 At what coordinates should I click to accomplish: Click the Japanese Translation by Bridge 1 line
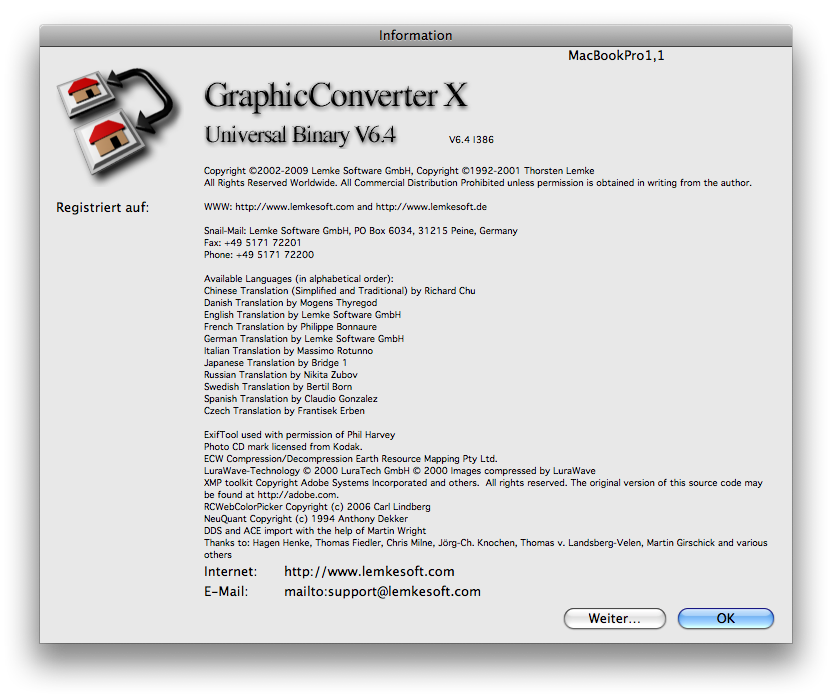point(275,363)
